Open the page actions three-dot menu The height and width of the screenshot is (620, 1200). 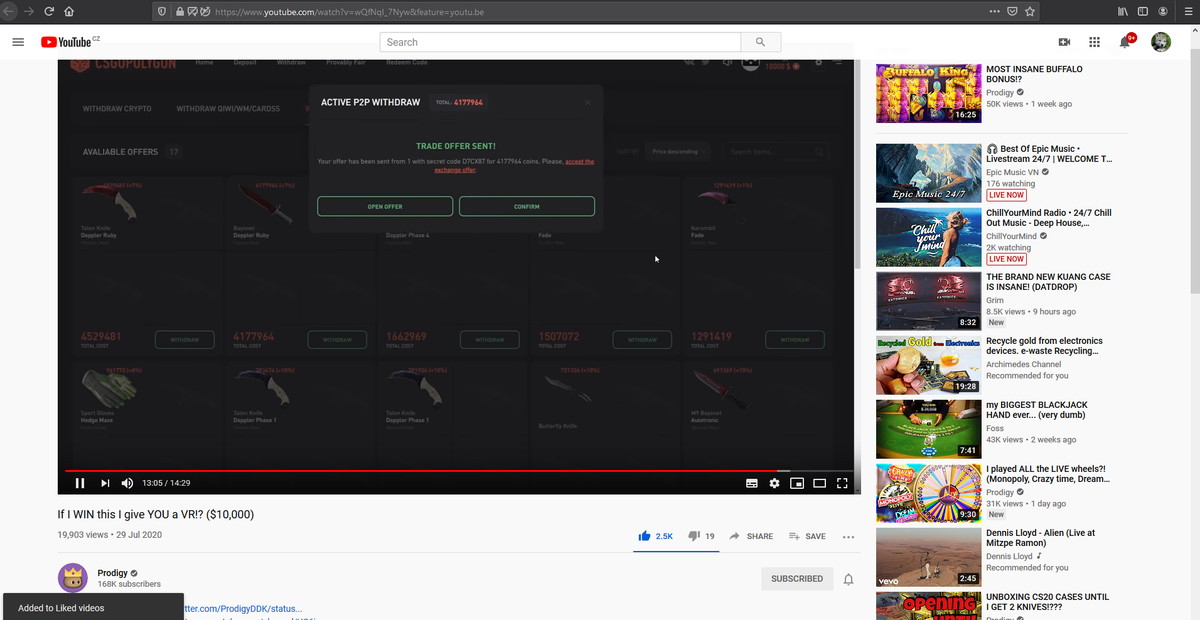point(994,11)
